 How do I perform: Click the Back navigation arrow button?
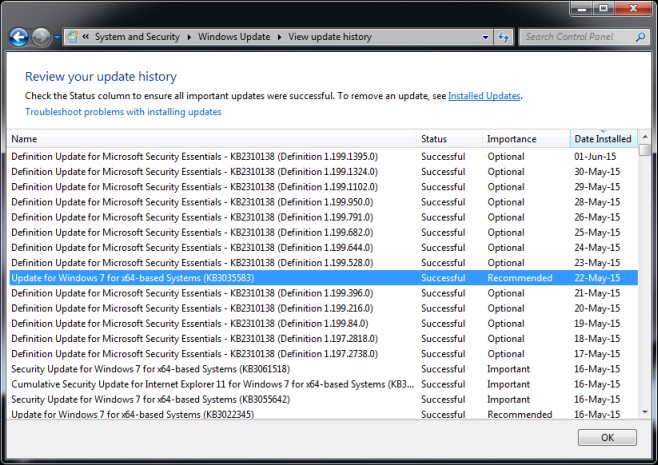[18, 37]
